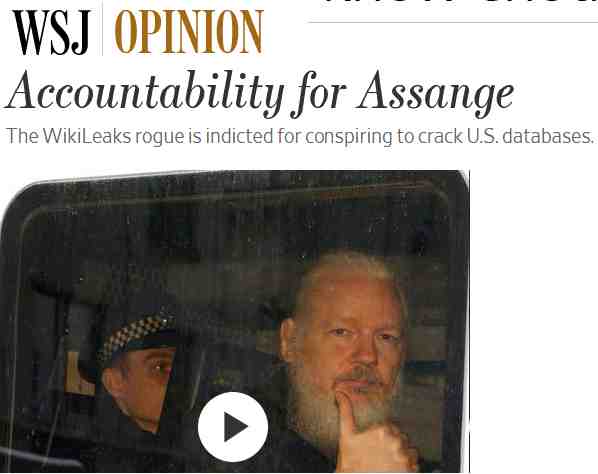This screenshot has width=598, height=474.
Task: Select the WikiLeaks rogue subheadline text
Action: pos(300,137)
